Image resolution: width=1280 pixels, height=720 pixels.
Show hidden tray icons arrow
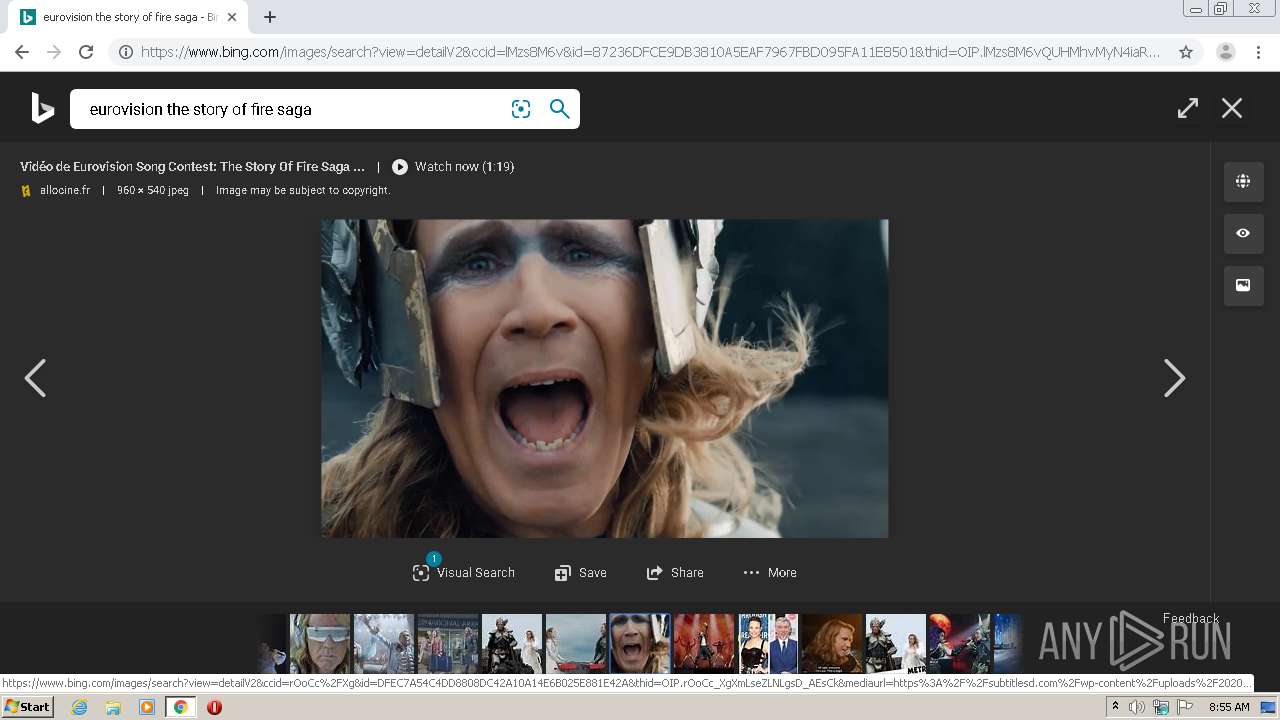click(x=1115, y=707)
